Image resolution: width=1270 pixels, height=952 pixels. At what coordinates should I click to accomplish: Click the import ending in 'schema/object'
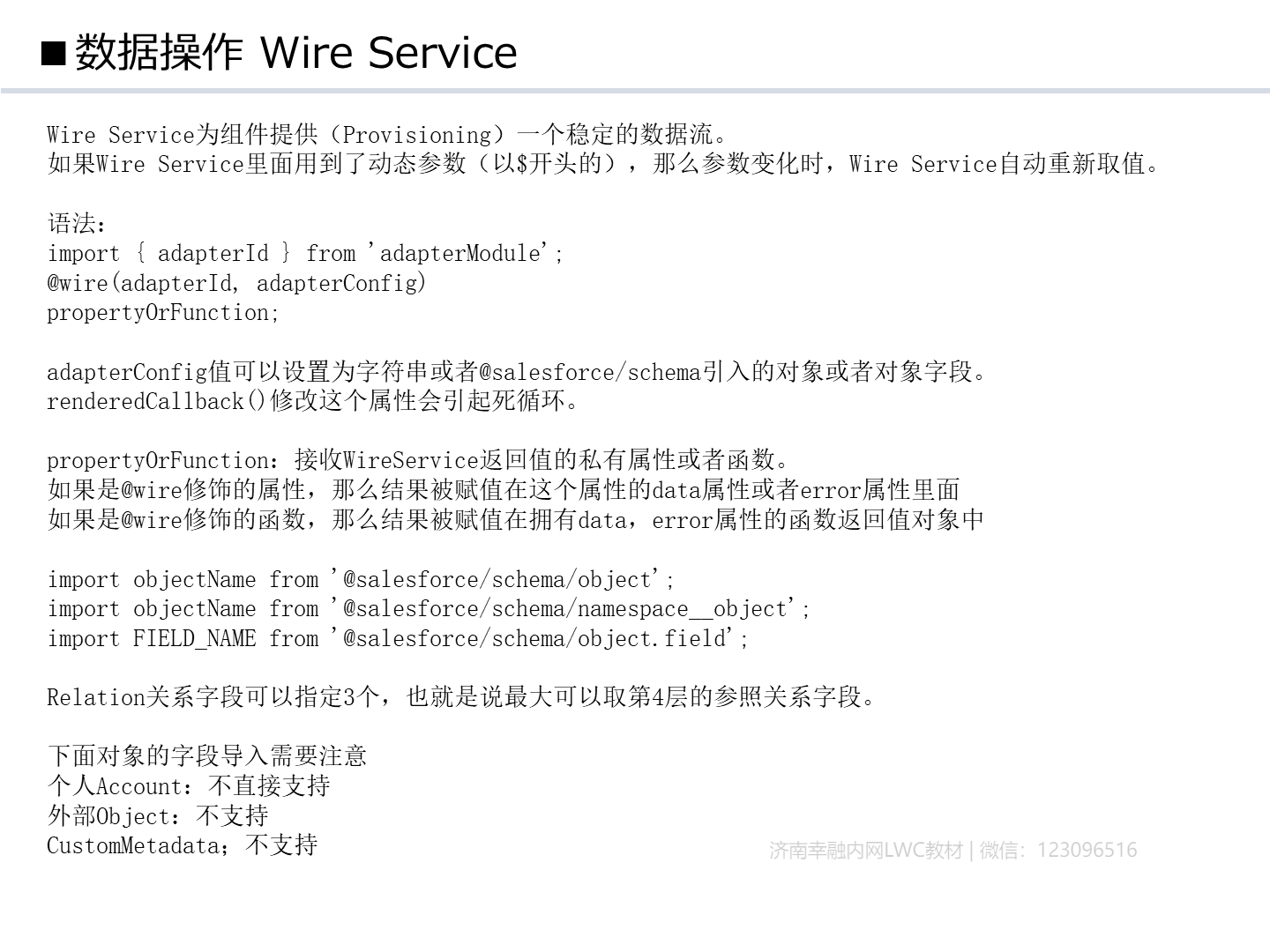(362, 579)
